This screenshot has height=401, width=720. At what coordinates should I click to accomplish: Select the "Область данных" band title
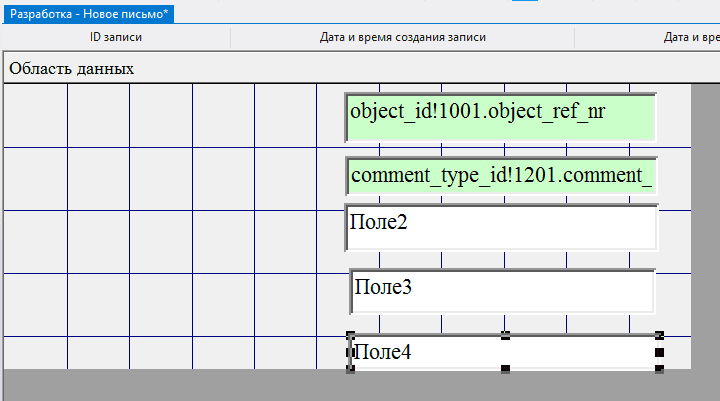[x=72, y=69]
